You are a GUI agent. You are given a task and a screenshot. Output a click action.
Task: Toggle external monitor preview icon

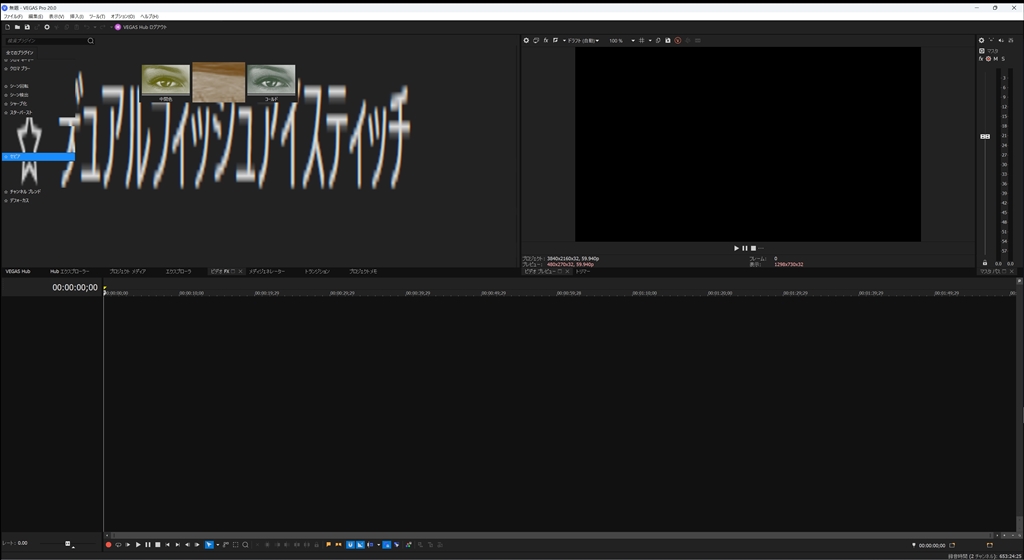coord(536,40)
